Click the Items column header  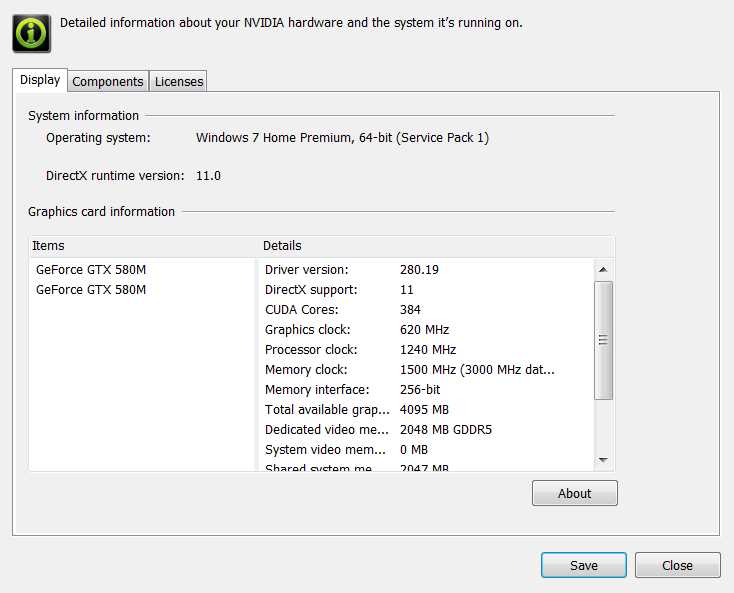[143, 246]
